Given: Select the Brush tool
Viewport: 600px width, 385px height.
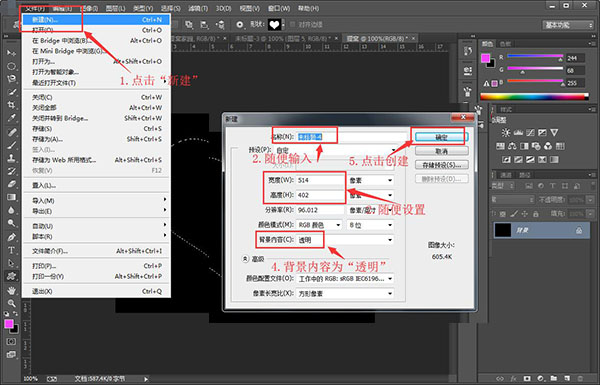Looking at the screenshot, I should pyautogui.click(x=11, y=145).
